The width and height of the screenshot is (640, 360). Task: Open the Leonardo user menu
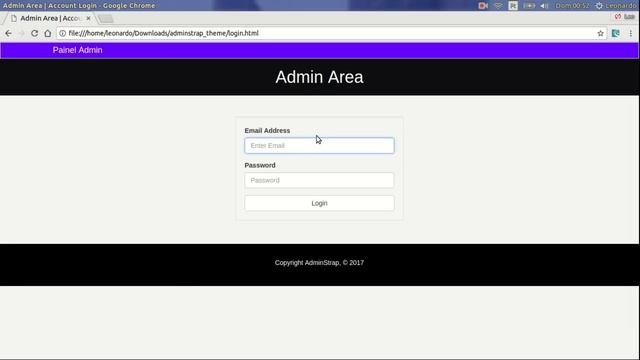pos(621,6)
